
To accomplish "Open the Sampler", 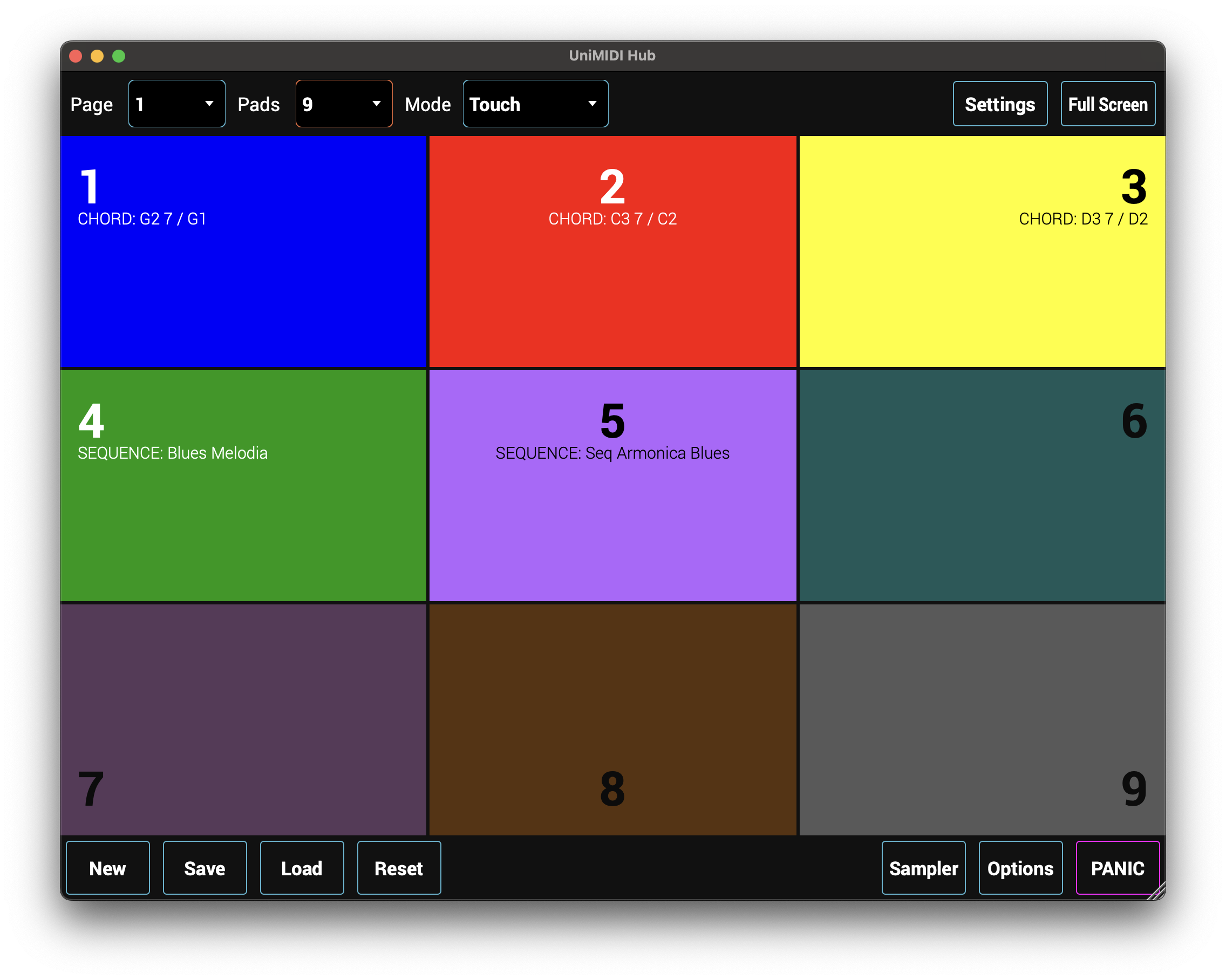I will [x=923, y=868].
